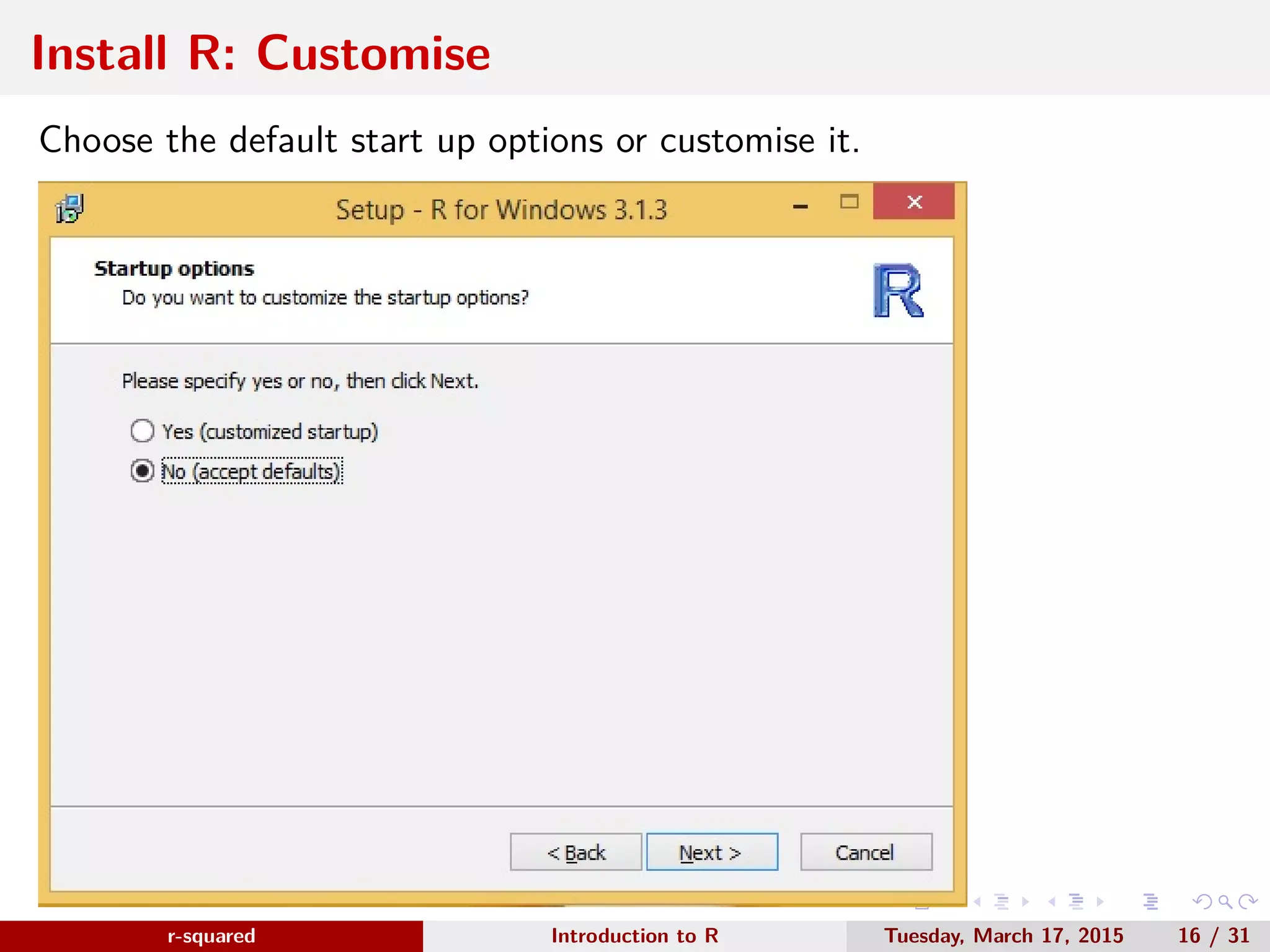Click right arrow after first lines icon
The height and width of the screenshot is (952, 1270).
[x=1025, y=902]
